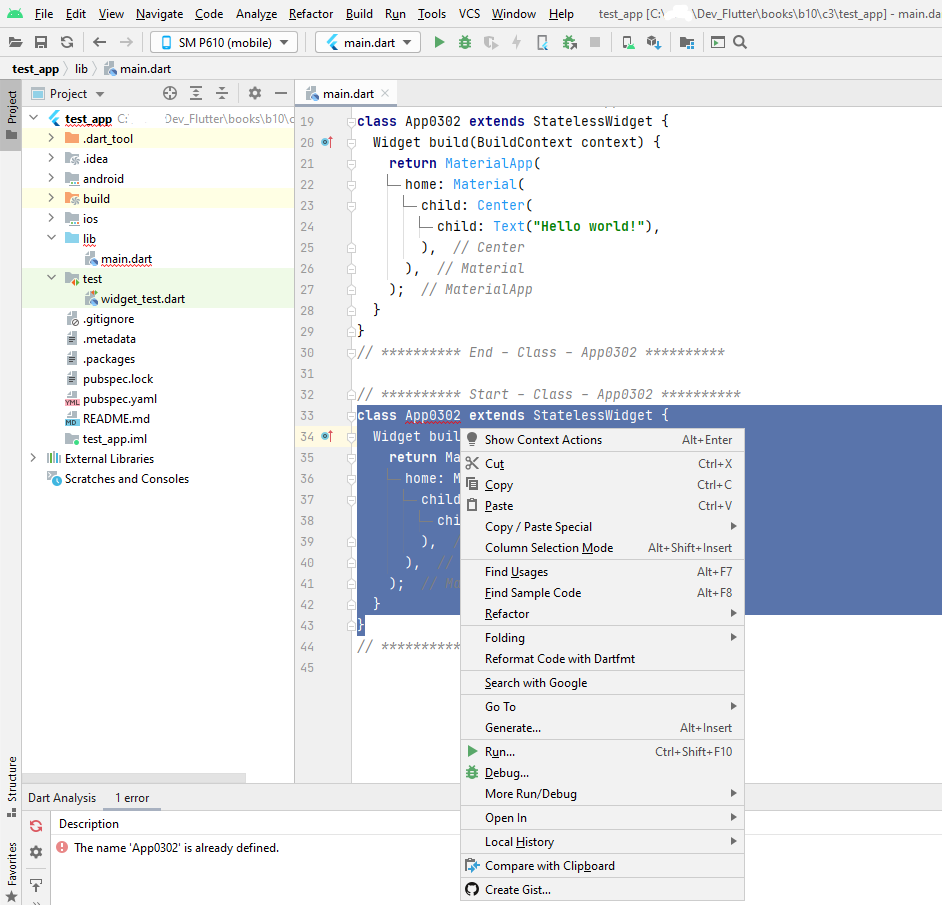Select README.md in project tree
This screenshot has width=942, height=905.
[116, 418]
